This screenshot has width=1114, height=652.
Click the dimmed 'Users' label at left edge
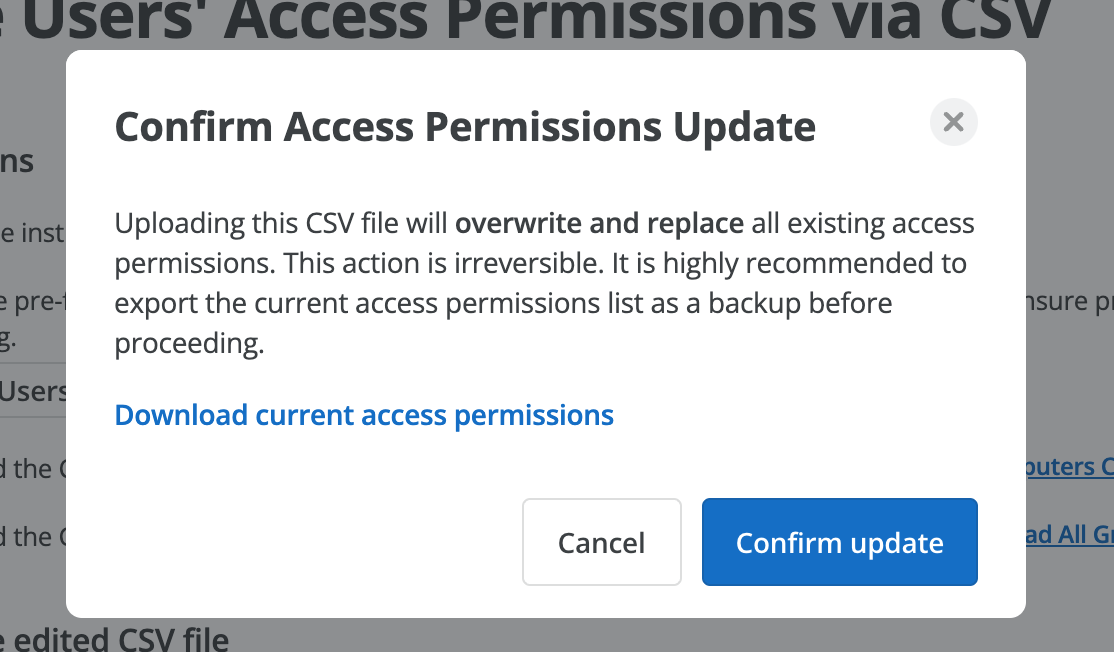(33, 391)
